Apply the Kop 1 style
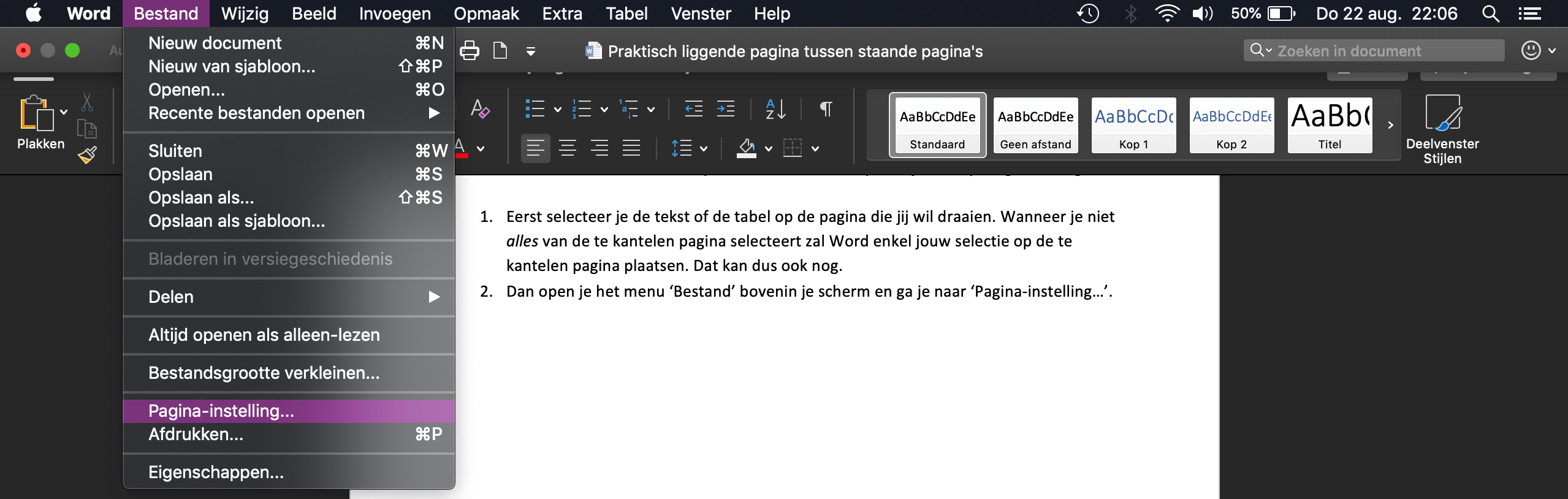The height and width of the screenshot is (499, 1568). [1133, 125]
